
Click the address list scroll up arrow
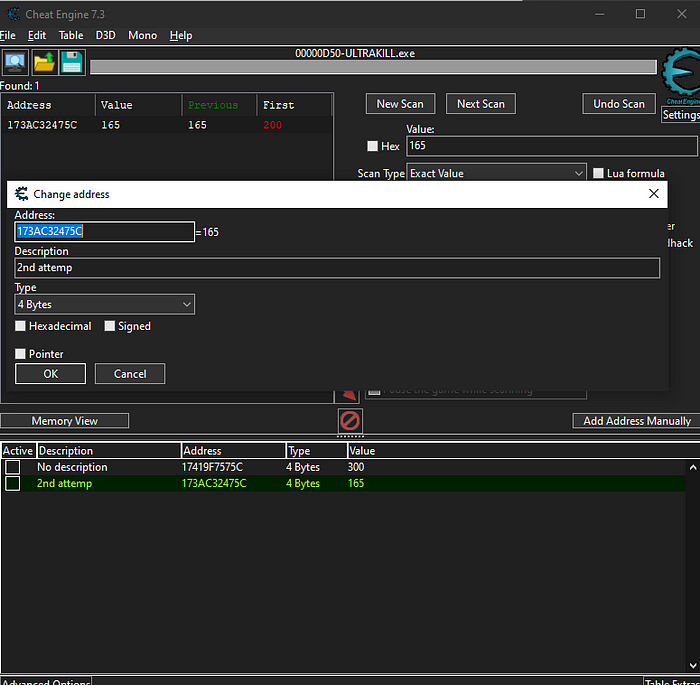(693, 468)
